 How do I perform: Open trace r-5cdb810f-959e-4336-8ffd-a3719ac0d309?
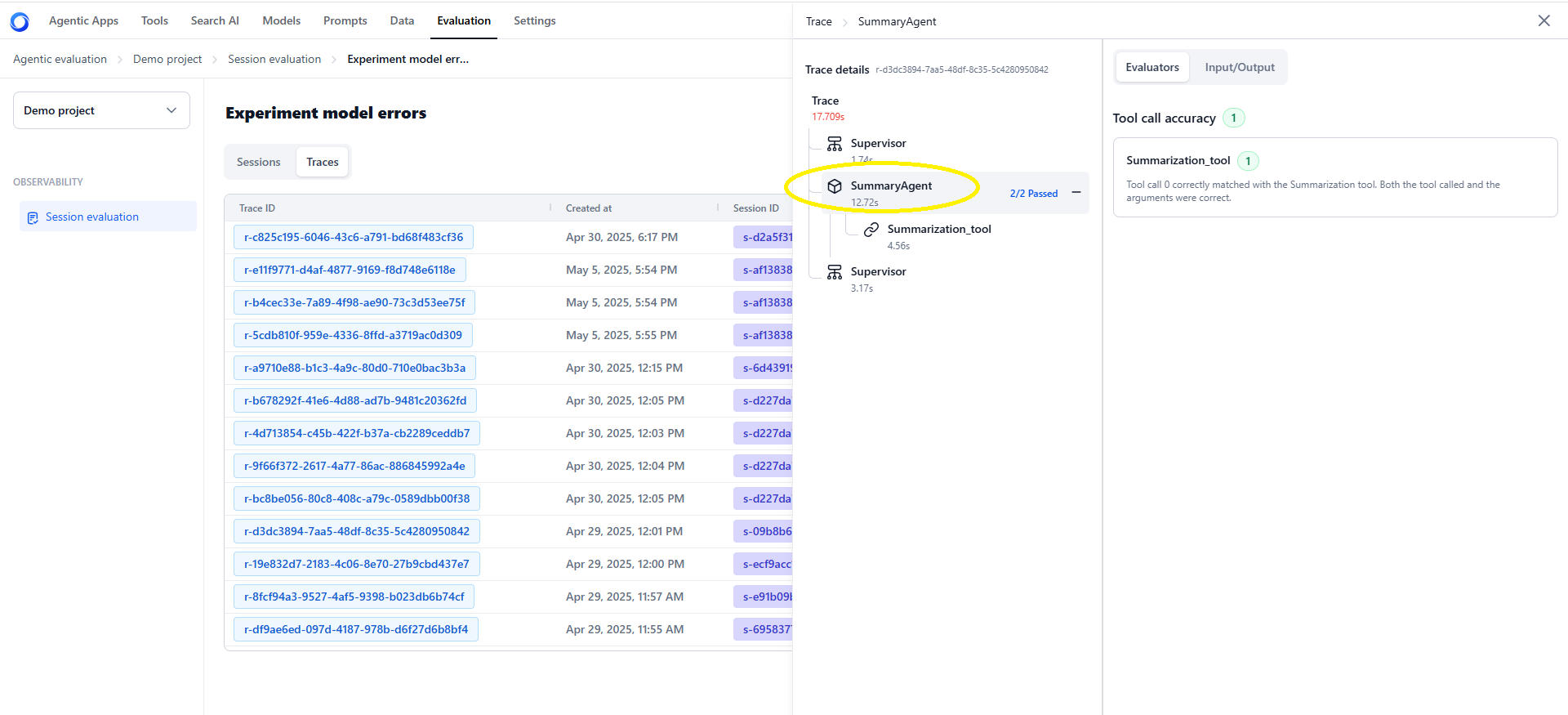353,335
